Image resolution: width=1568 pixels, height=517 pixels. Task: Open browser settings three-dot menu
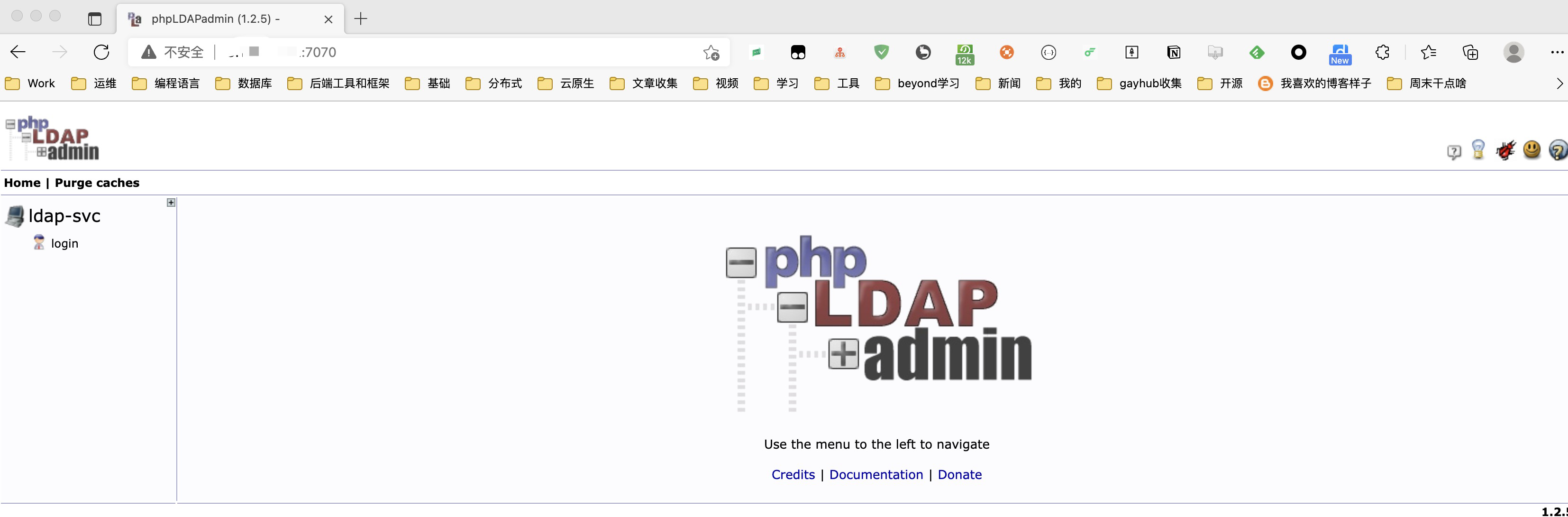coord(1557,52)
